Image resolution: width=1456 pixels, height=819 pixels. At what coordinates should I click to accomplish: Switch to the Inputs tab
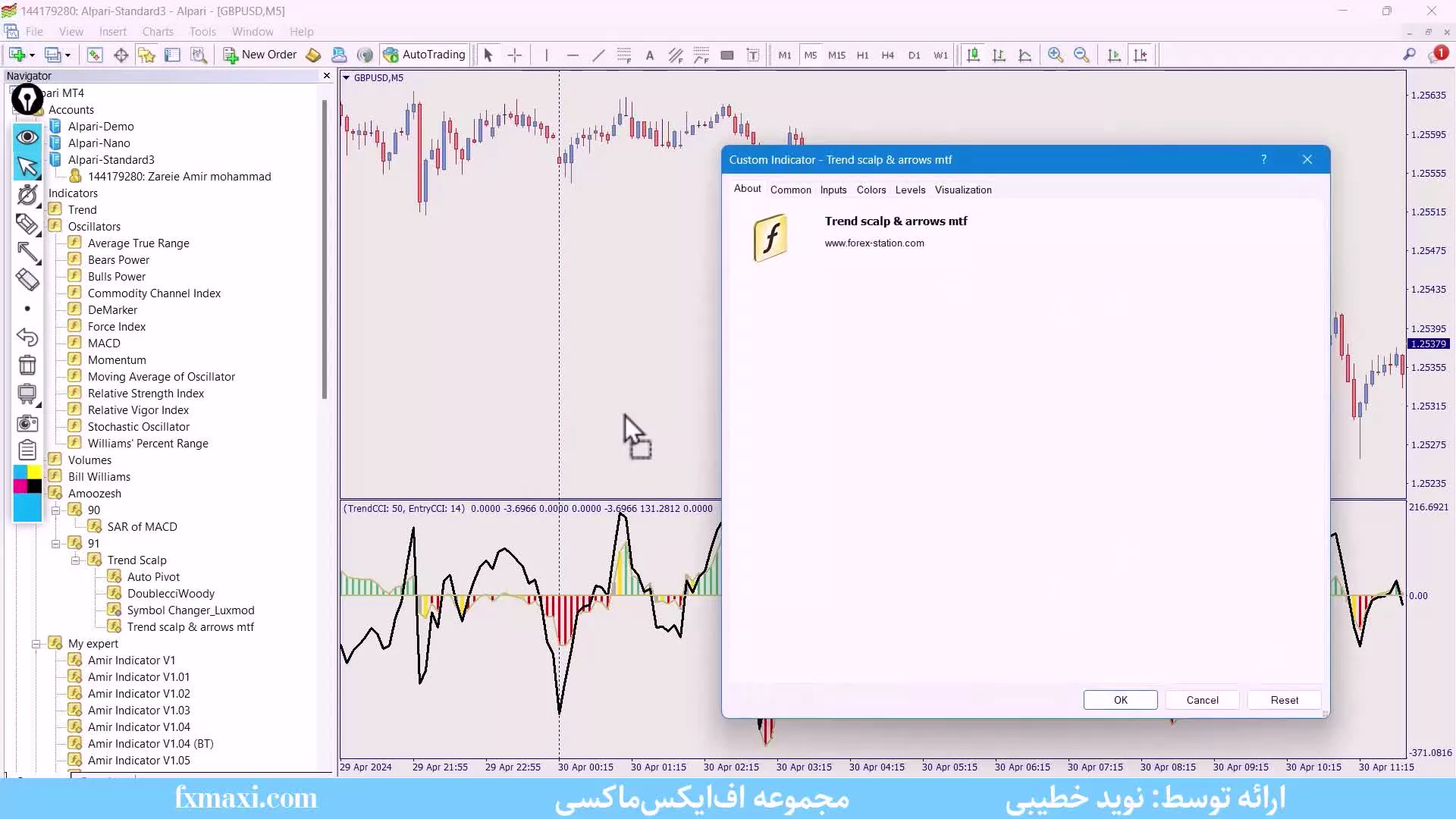click(833, 190)
